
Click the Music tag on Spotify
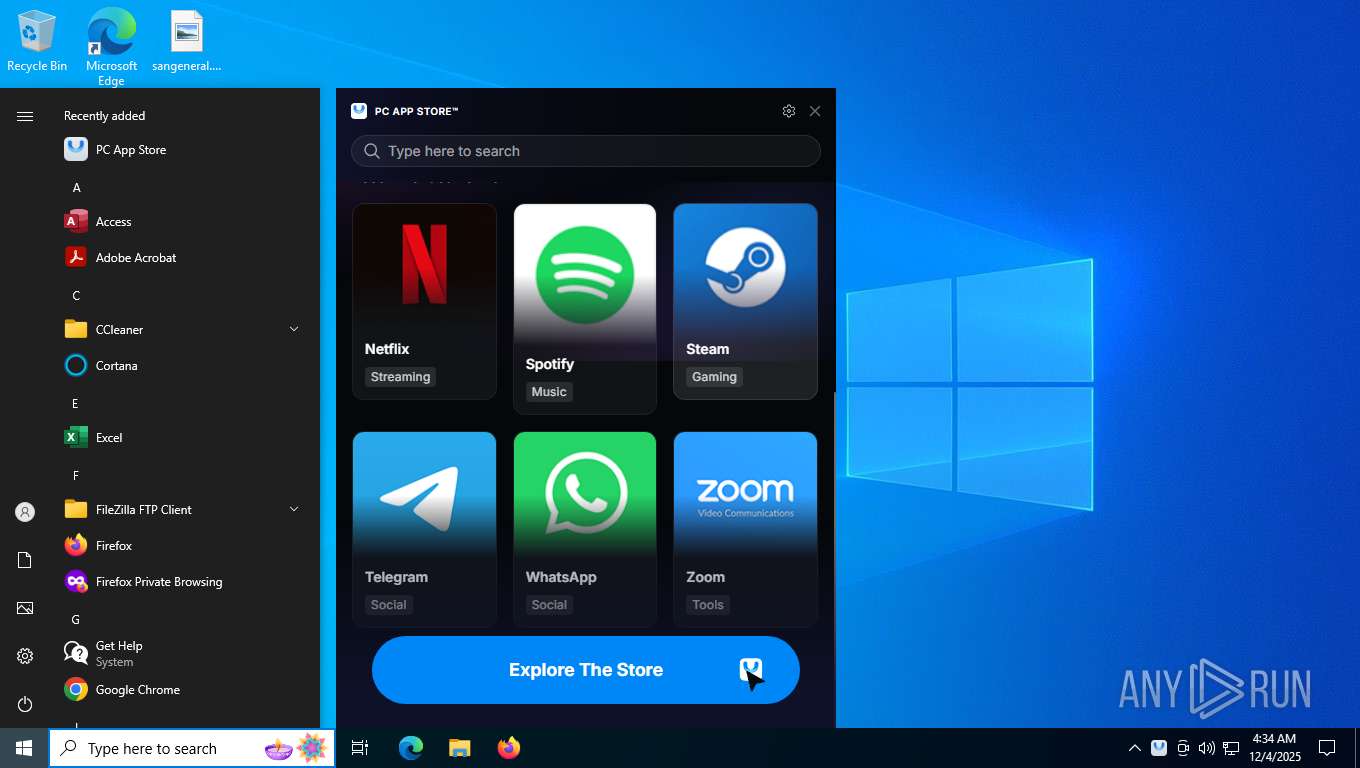[x=549, y=392]
